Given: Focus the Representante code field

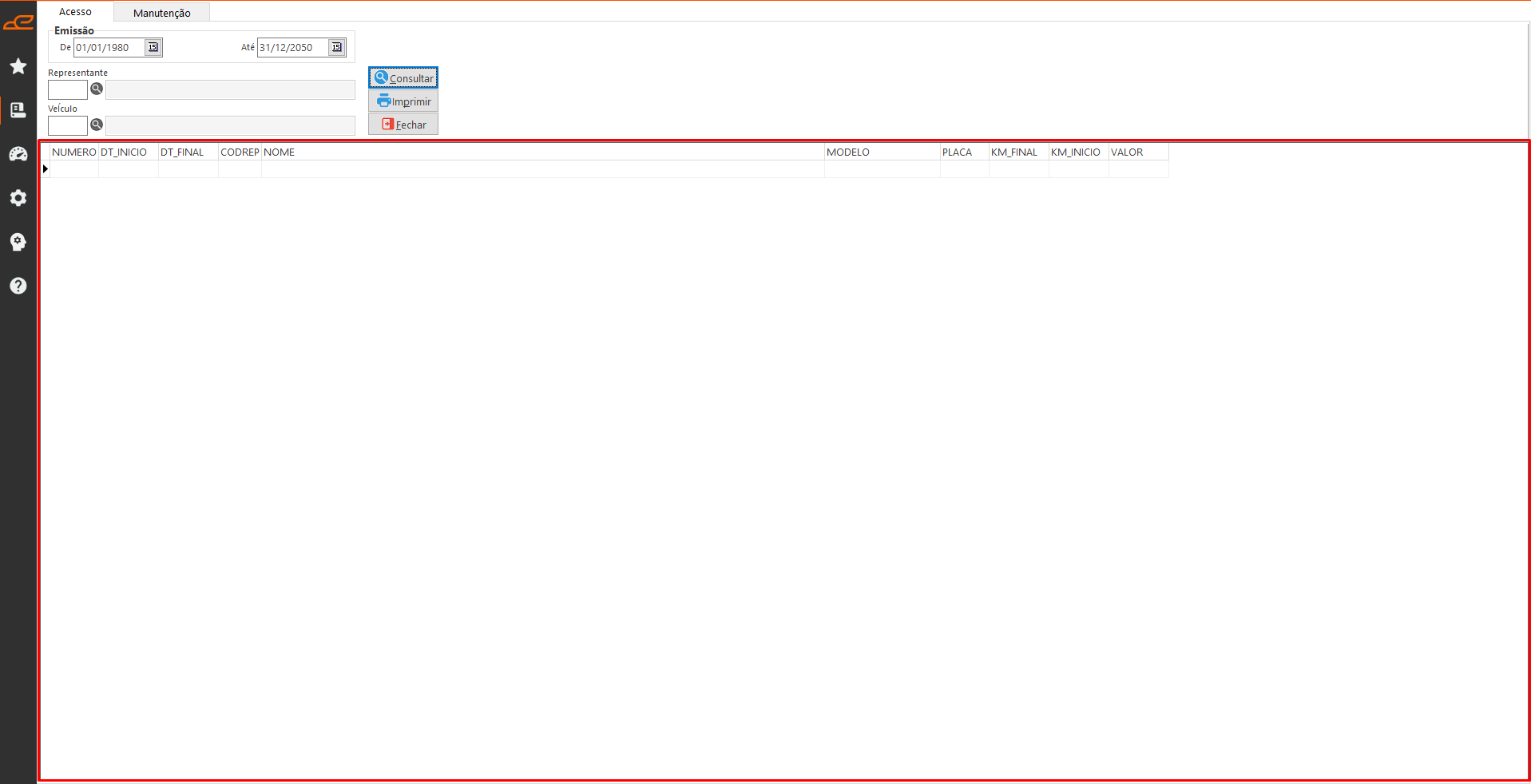Looking at the screenshot, I should point(68,89).
